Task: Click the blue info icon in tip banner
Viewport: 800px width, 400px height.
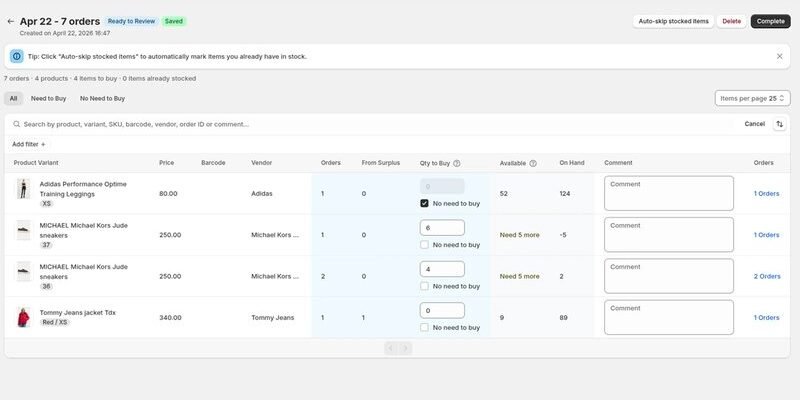Action: coord(17,56)
